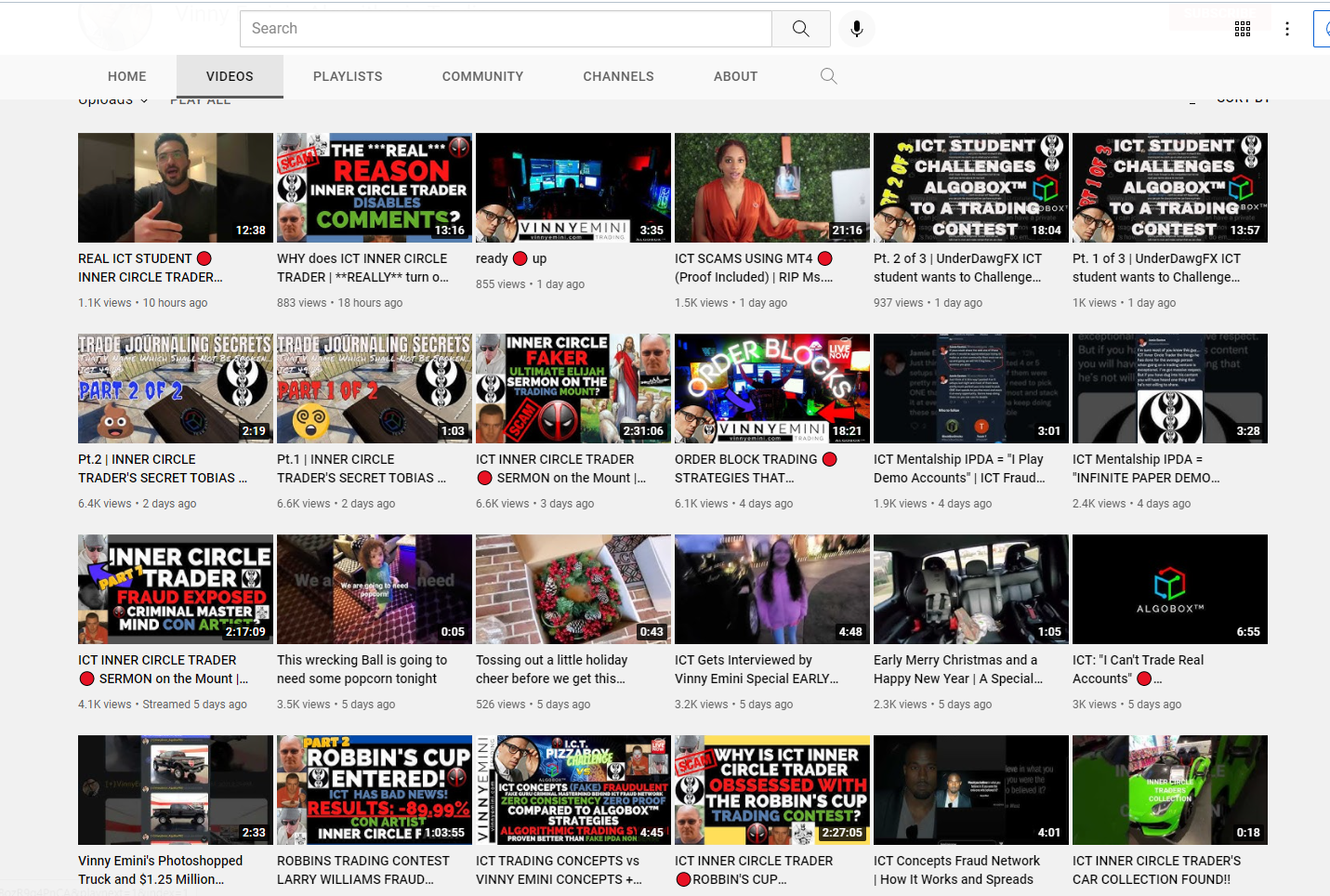1330x896 pixels.
Task: Open the PLAYLISTS tab
Action: coord(348,76)
